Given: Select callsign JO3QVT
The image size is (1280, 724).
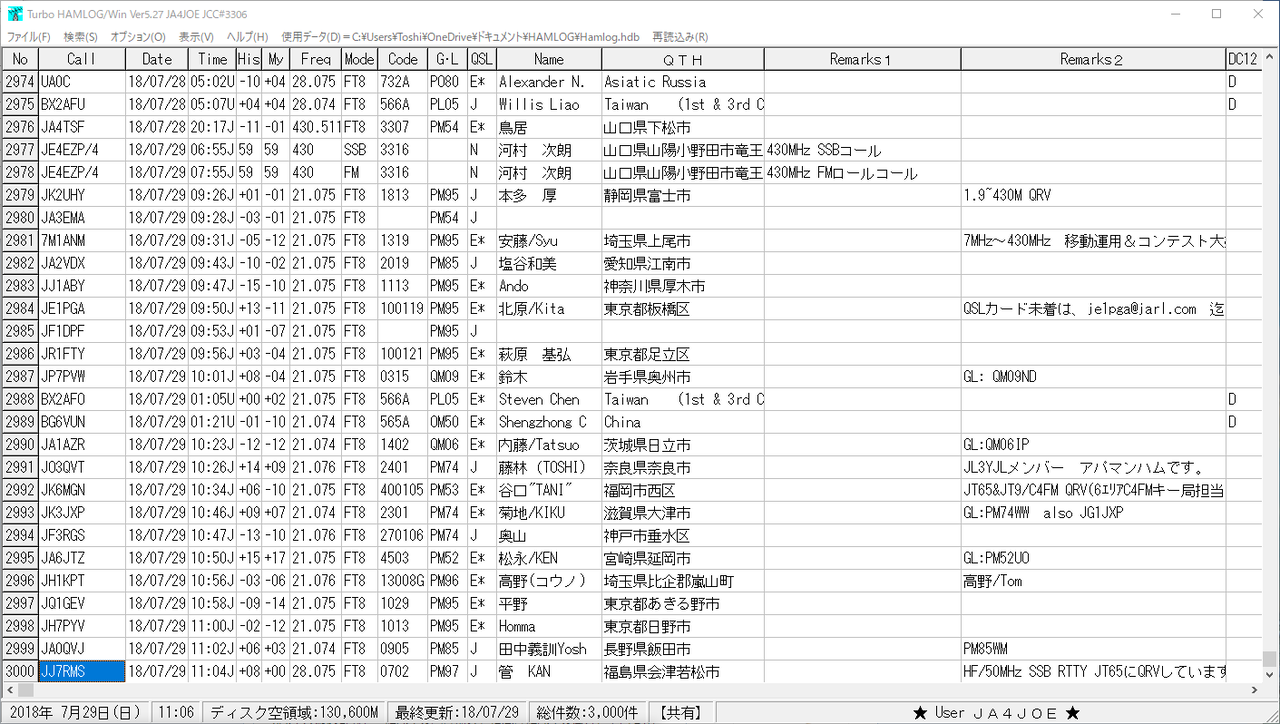Looking at the screenshot, I should [82, 468].
